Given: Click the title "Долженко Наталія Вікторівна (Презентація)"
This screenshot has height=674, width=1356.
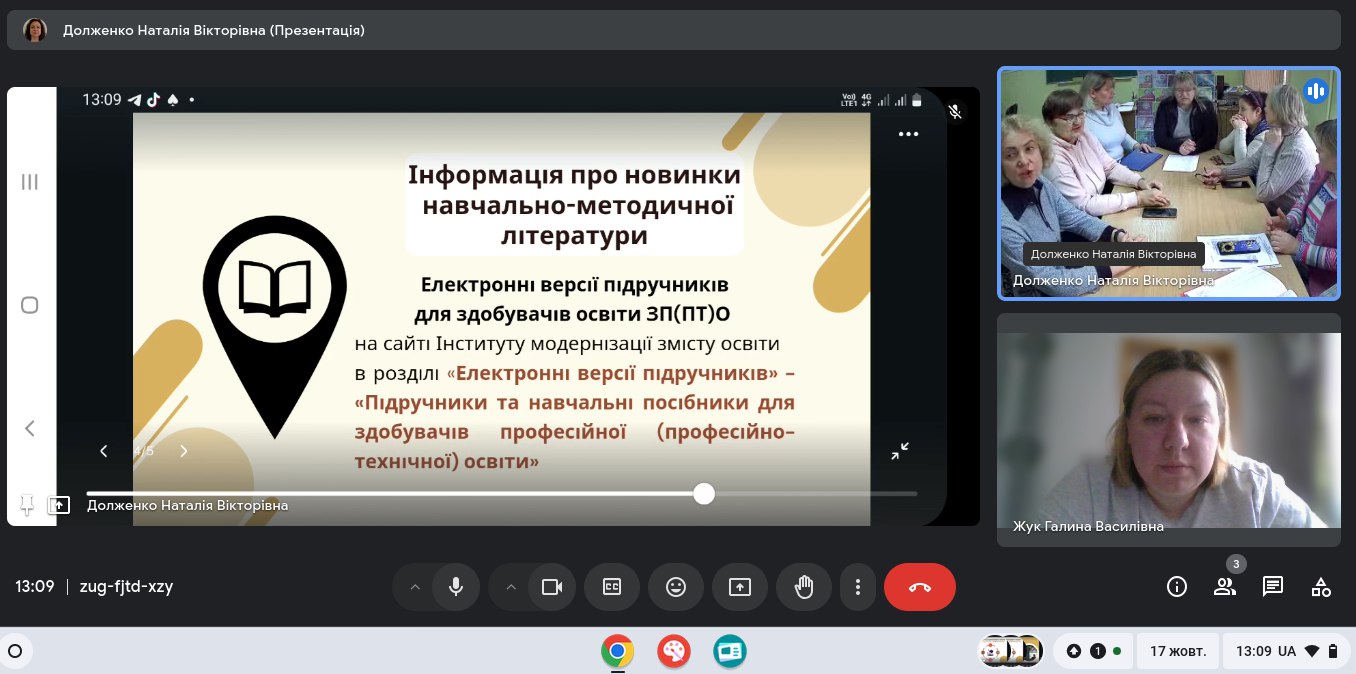Looking at the screenshot, I should [x=214, y=30].
